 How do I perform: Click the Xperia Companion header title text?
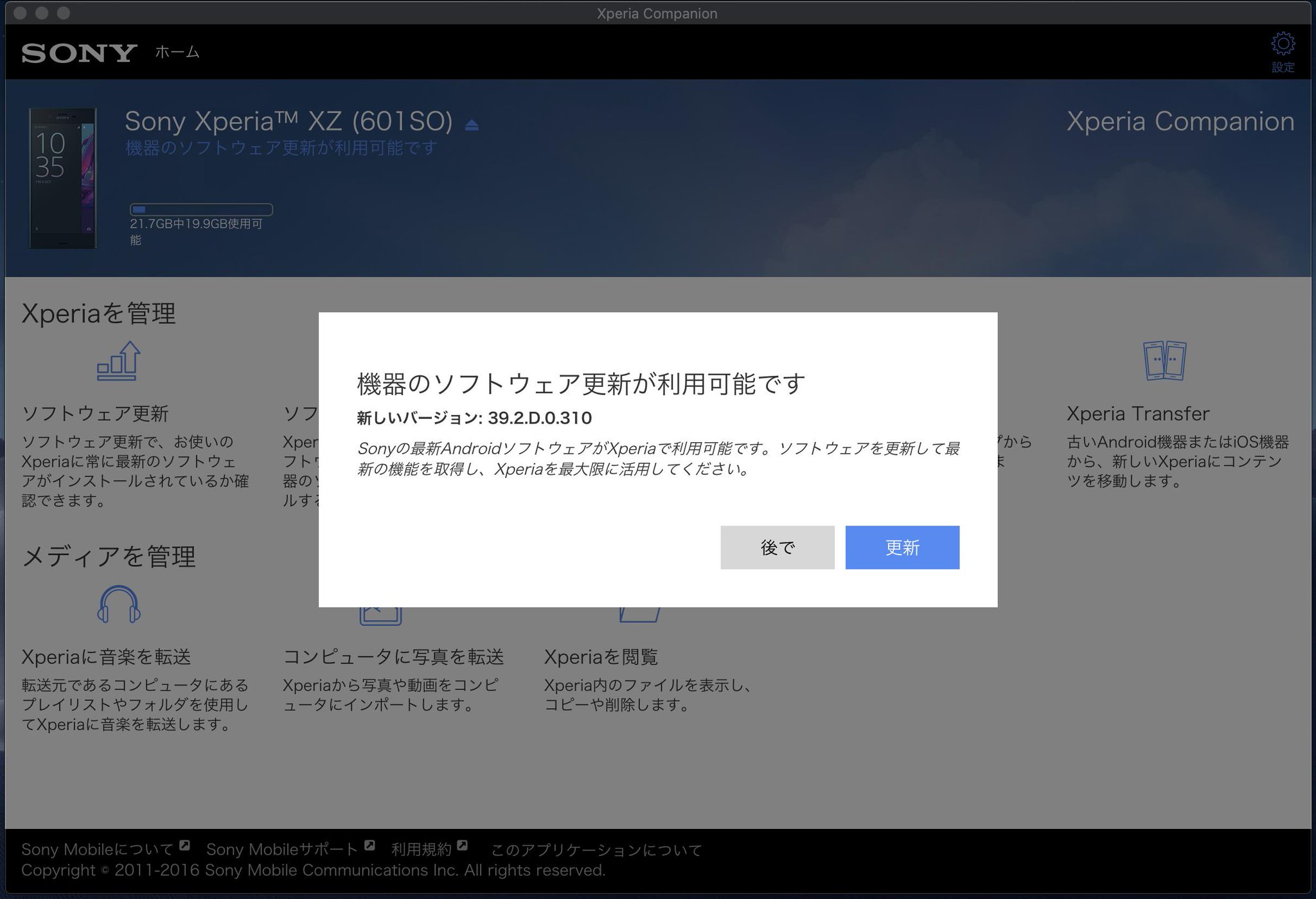click(1180, 121)
